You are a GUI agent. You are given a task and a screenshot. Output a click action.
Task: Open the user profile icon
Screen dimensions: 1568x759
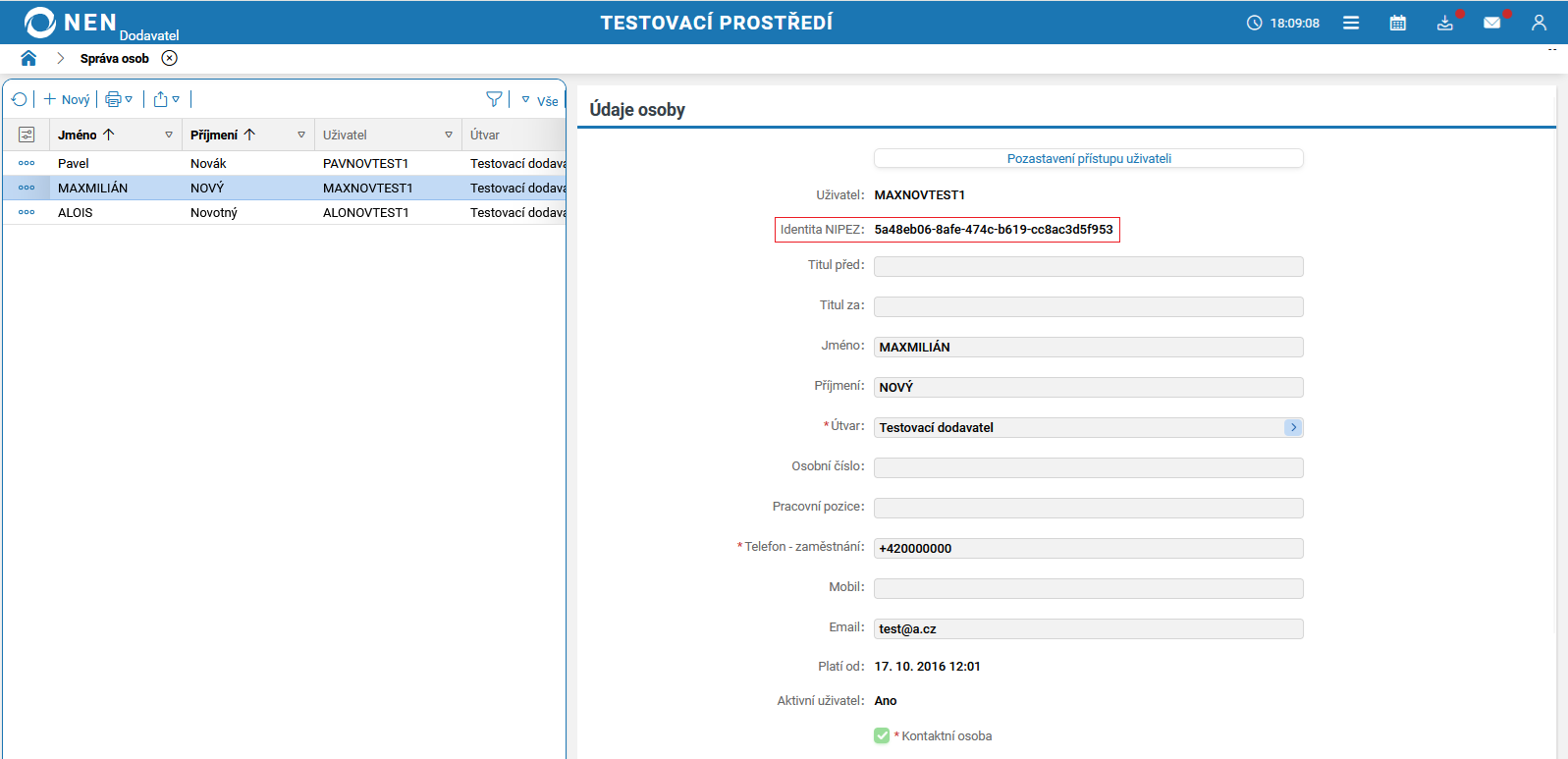tap(1539, 23)
